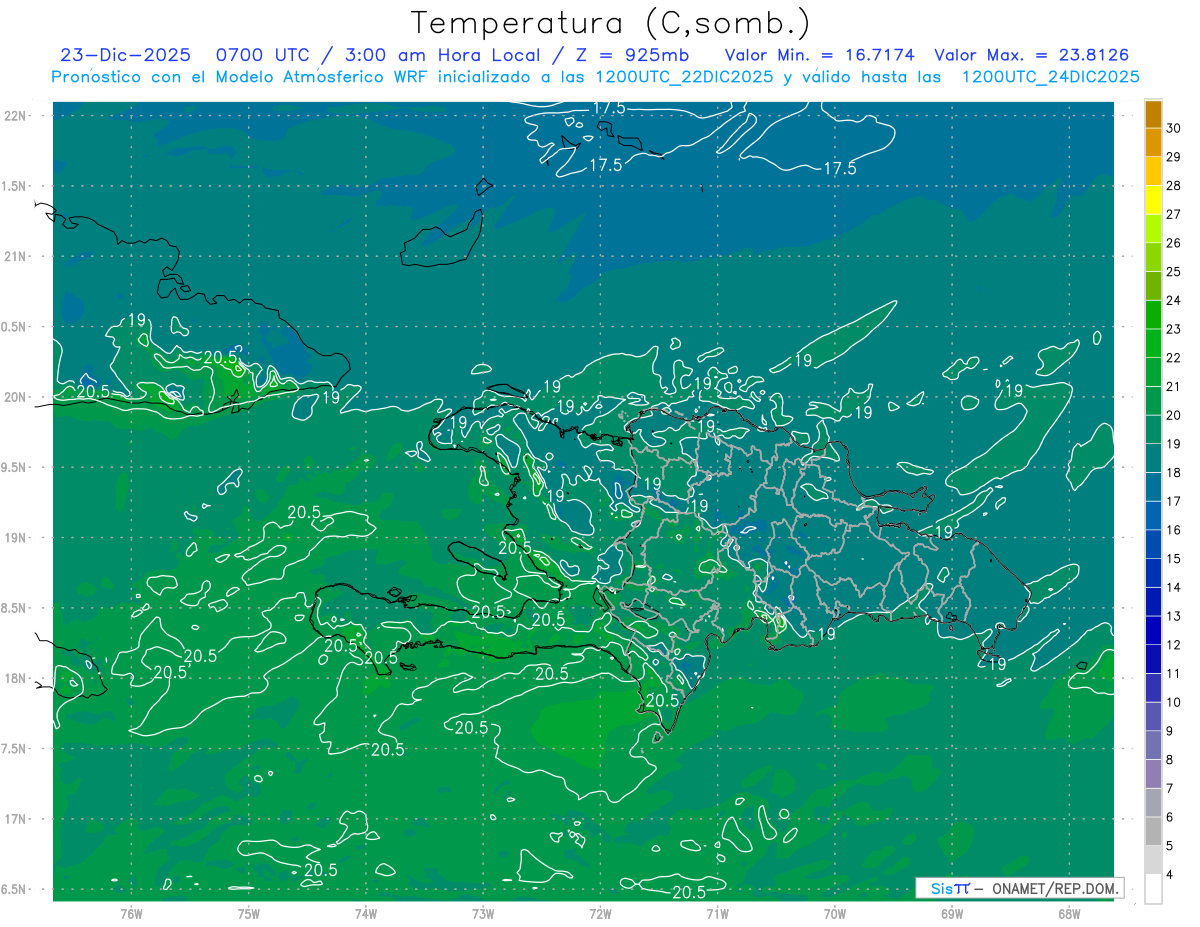Click color bar label '24'
This screenshot has width=1200, height=927.
[1174, 300]
